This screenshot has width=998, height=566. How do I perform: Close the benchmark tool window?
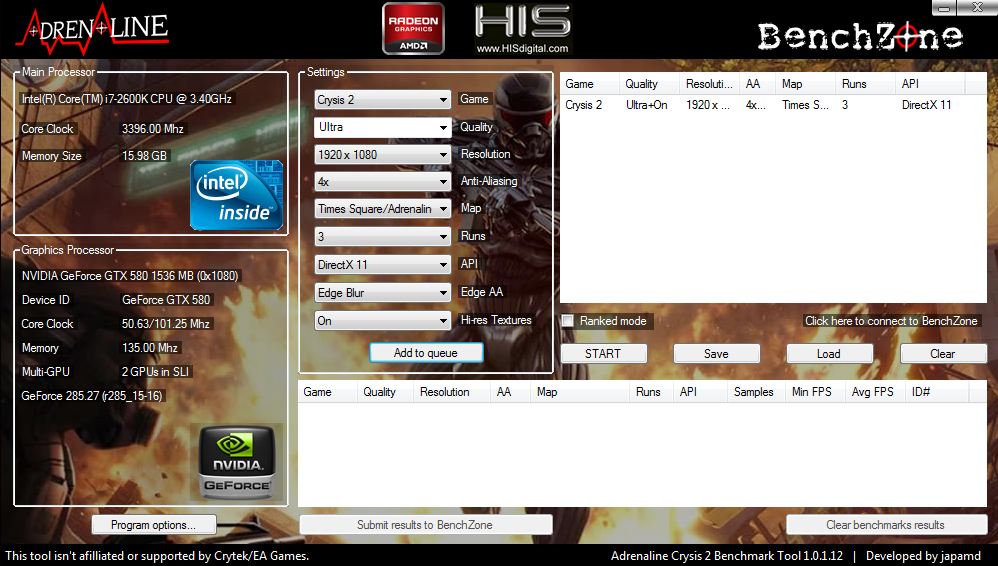[x=976, y=8]
